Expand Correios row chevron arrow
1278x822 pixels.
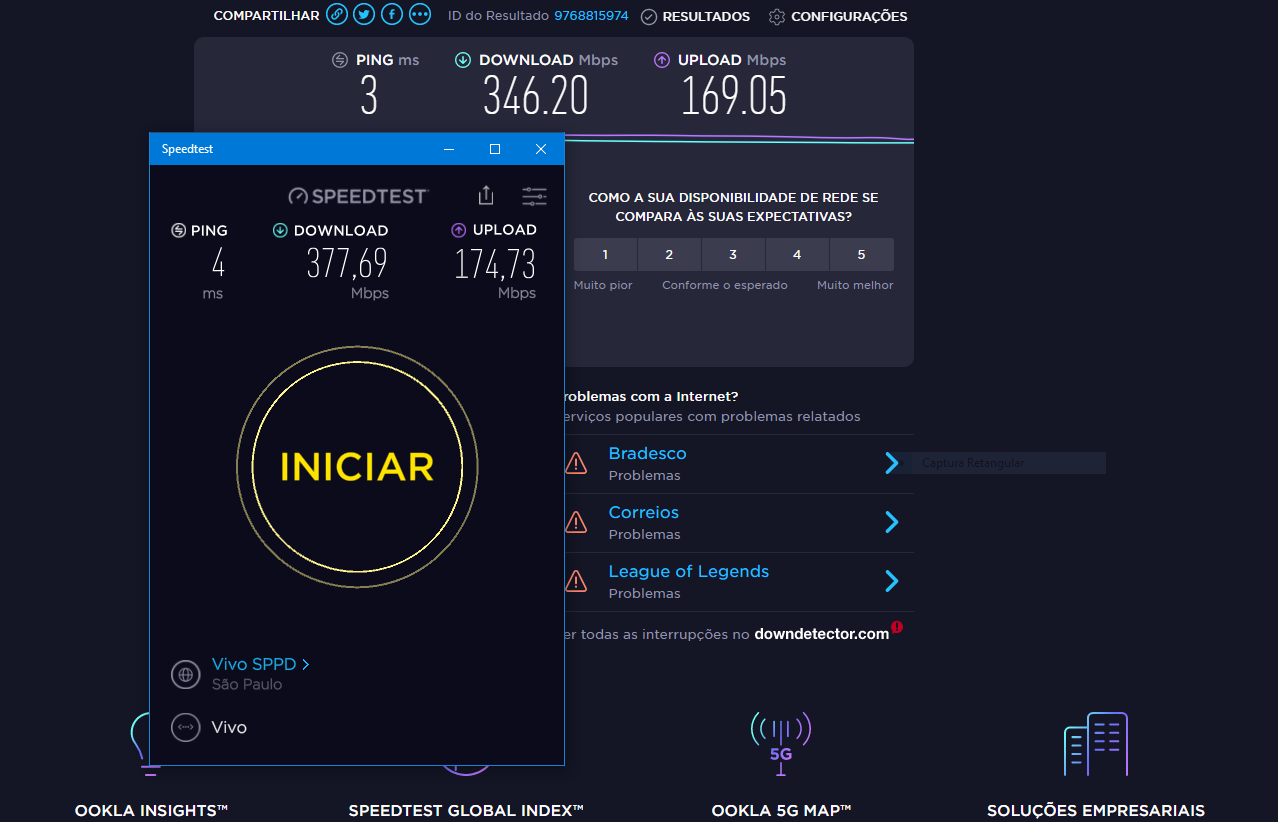coord(892,522)
